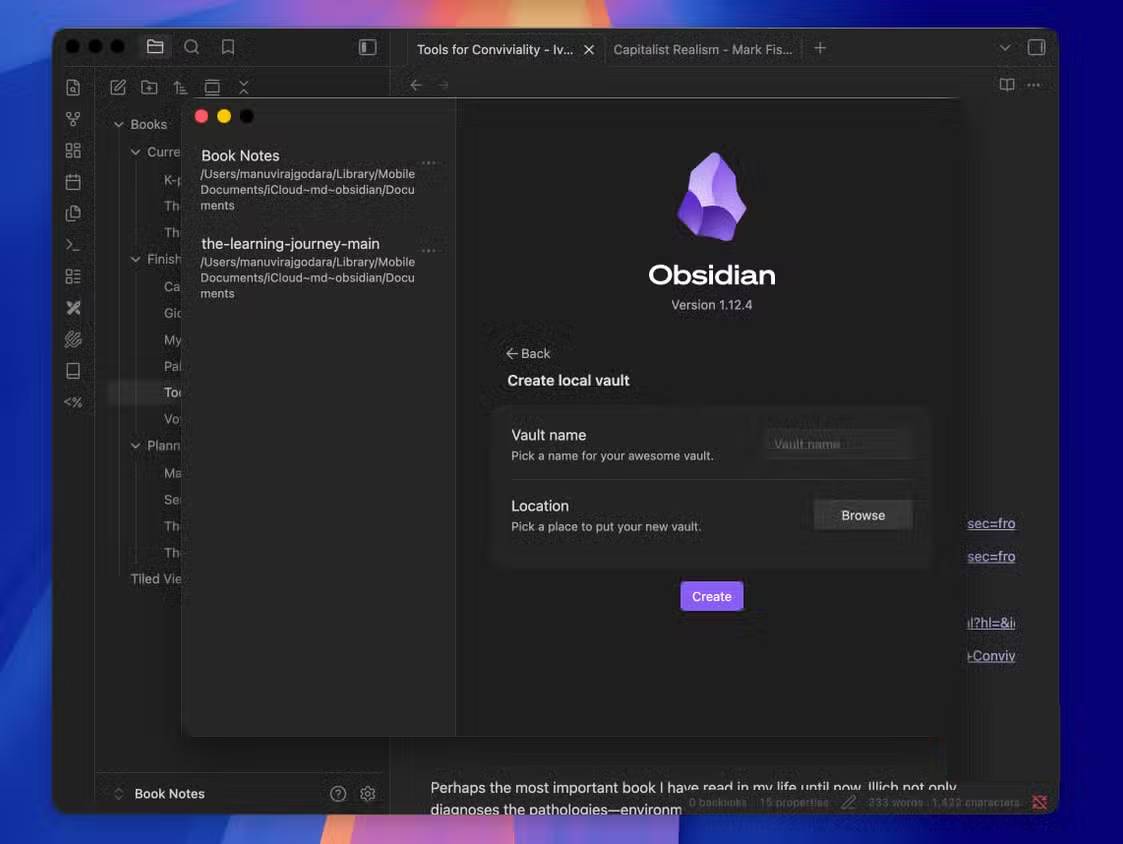Open the note starting with Pal
The height and width of the screenshot is (844, 1123).
(x=172, y=366)
